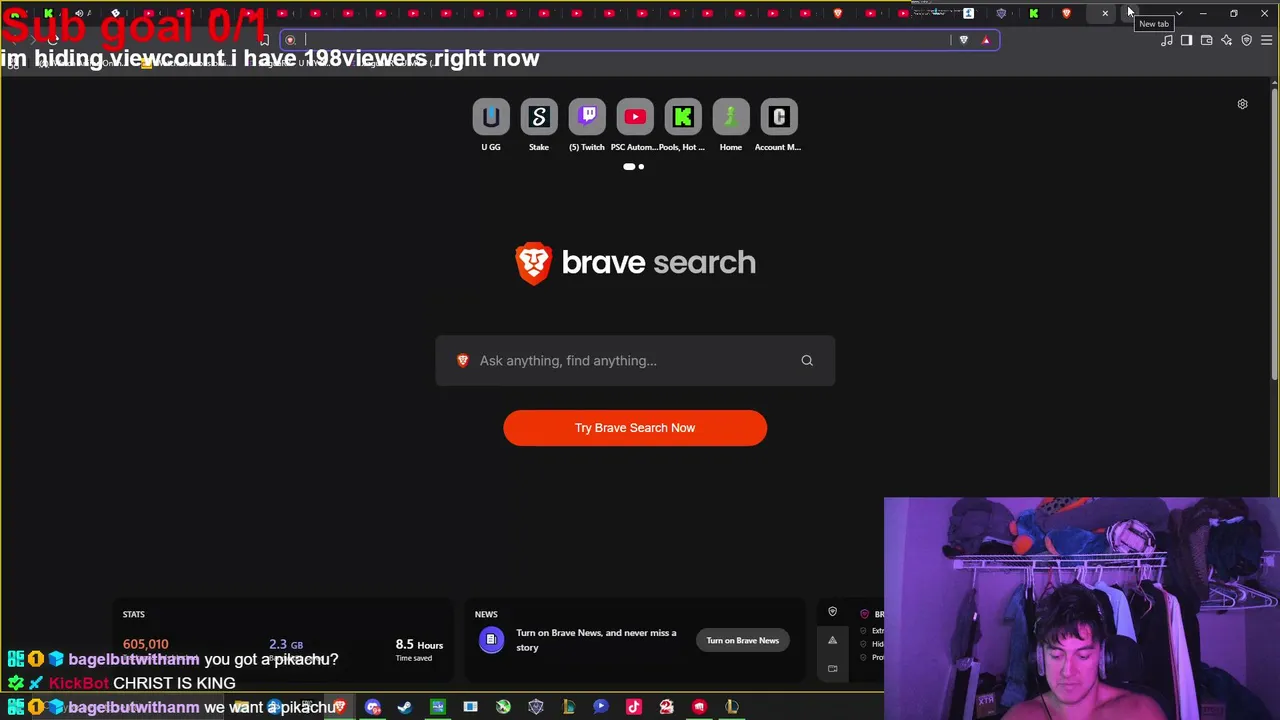Click the magnifier icon in Brave search box
Viewport: 1280px width, 720px height.
pos(807,361)
